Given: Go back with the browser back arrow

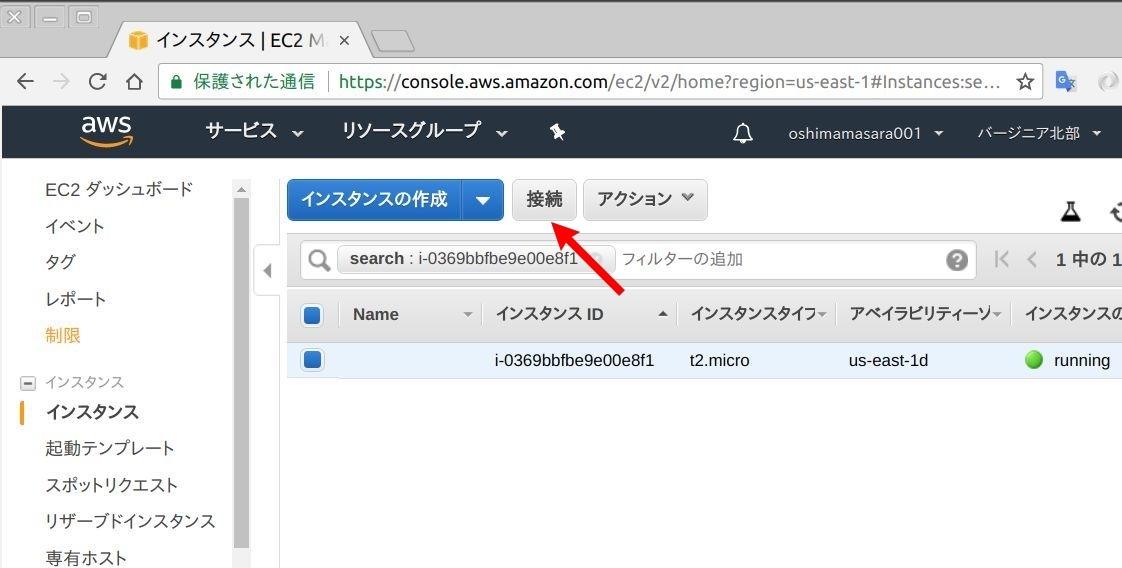Looking at the screenshot, I should (x=26, y=82).
